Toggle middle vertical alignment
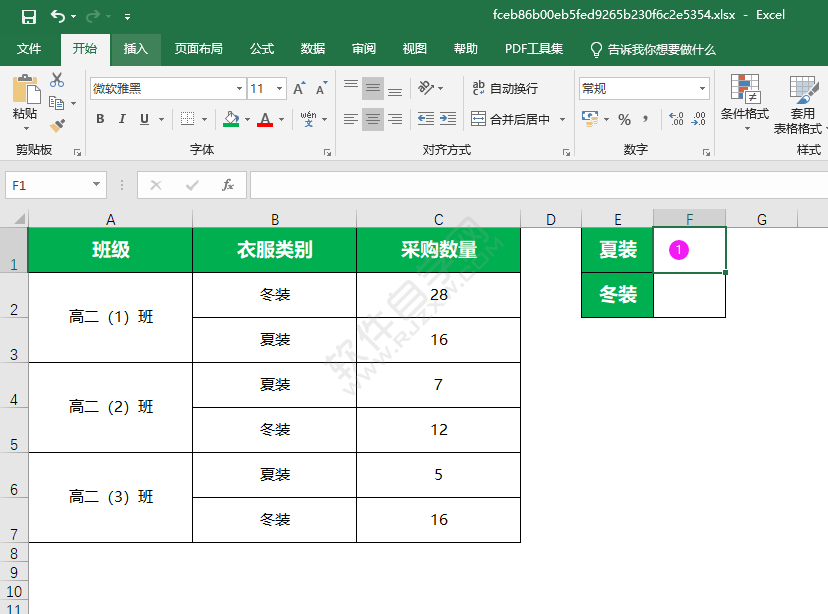 pos(371,88)
